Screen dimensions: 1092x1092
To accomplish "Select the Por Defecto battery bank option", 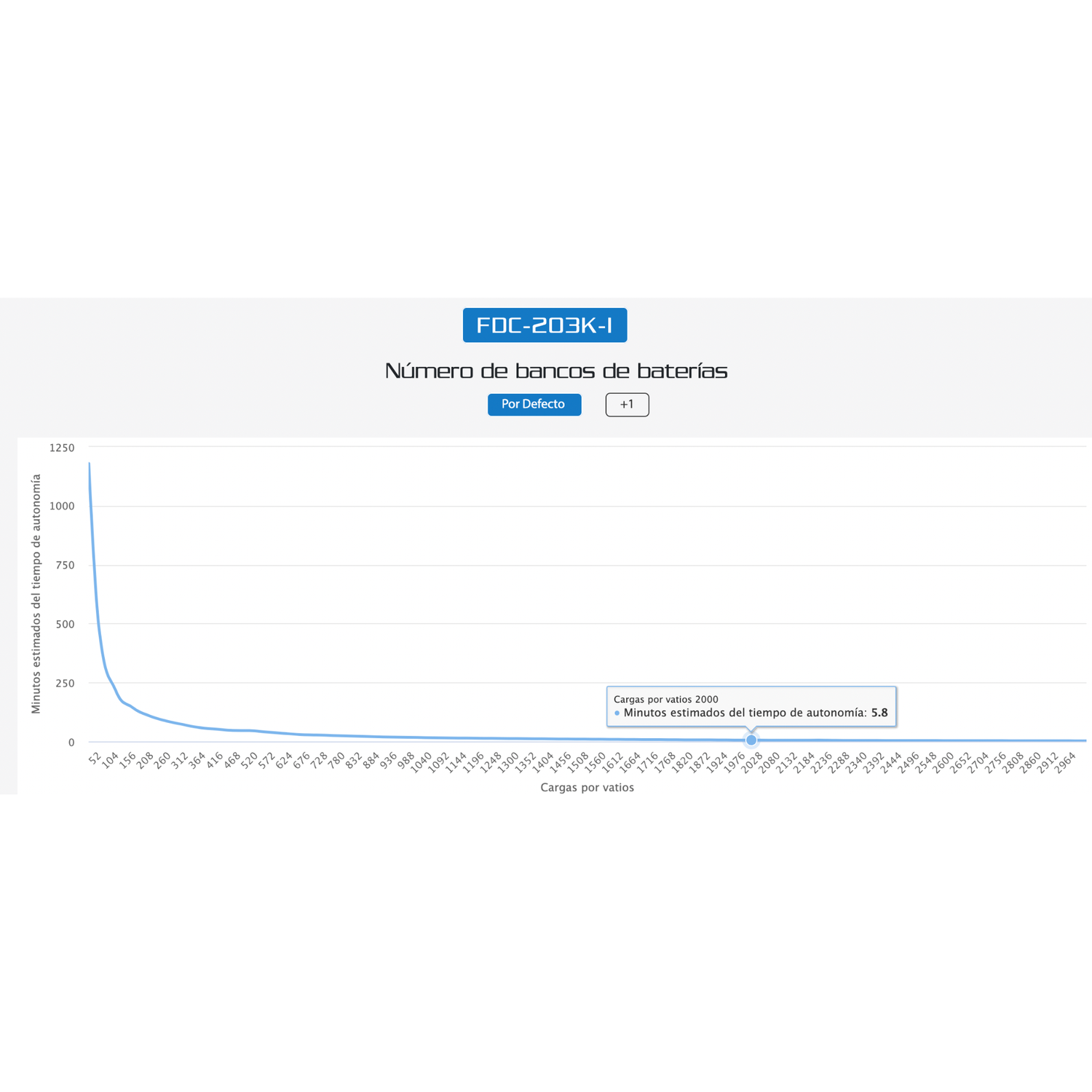I will click(534, 405).
